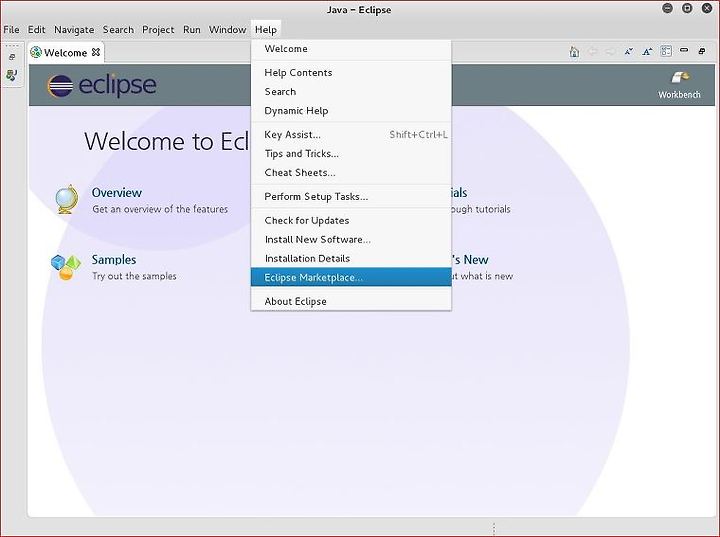Click the reduce font size icon
Image resolution: width=720 pixels, height=537 pixels.
click(x=629, y=51)
